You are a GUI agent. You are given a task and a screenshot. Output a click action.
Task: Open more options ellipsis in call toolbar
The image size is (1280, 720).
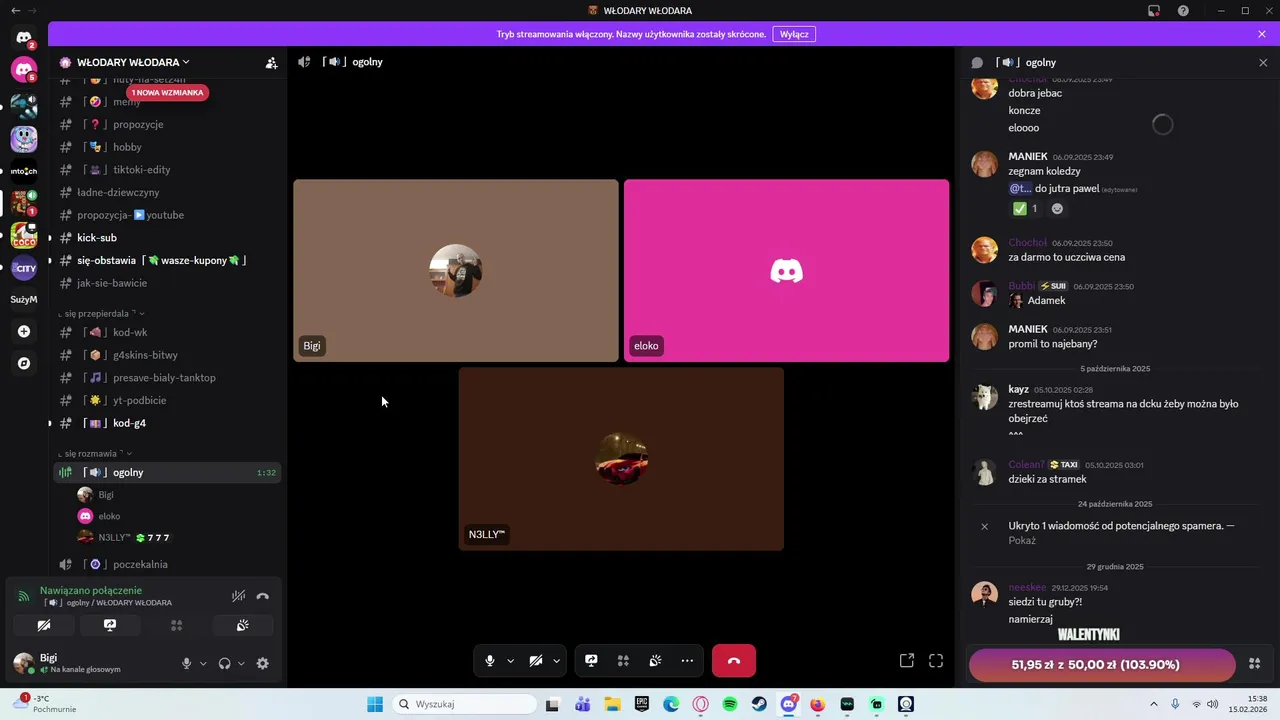[x=687, y=661]
